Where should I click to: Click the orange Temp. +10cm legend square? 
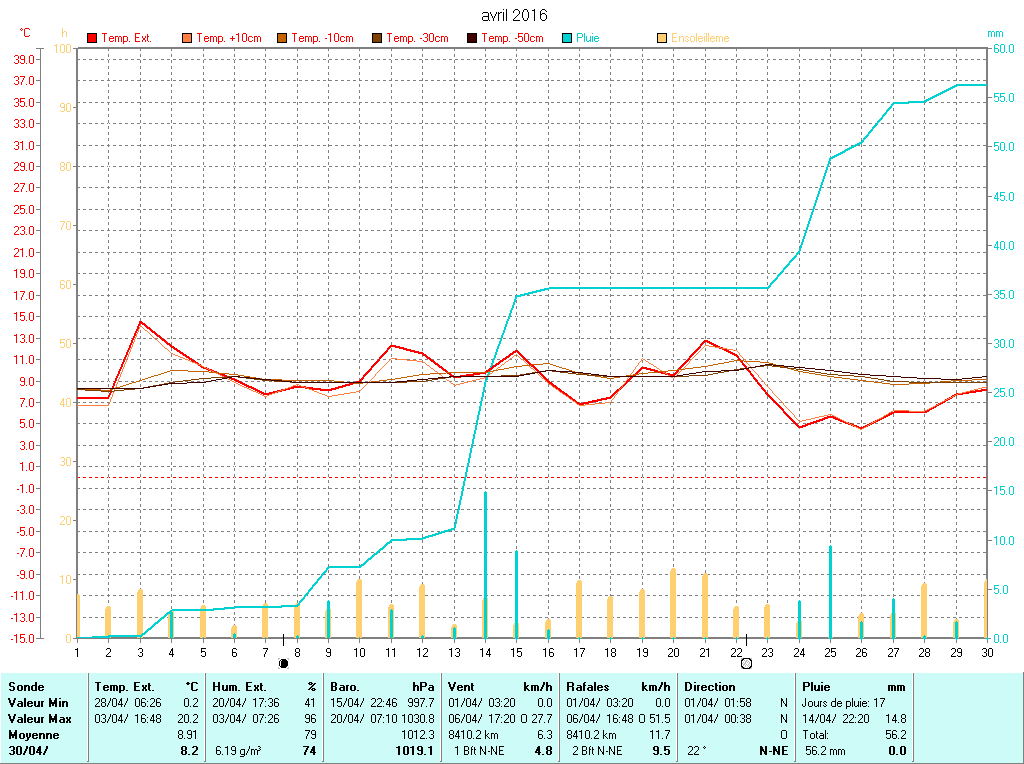pos(187,38)
